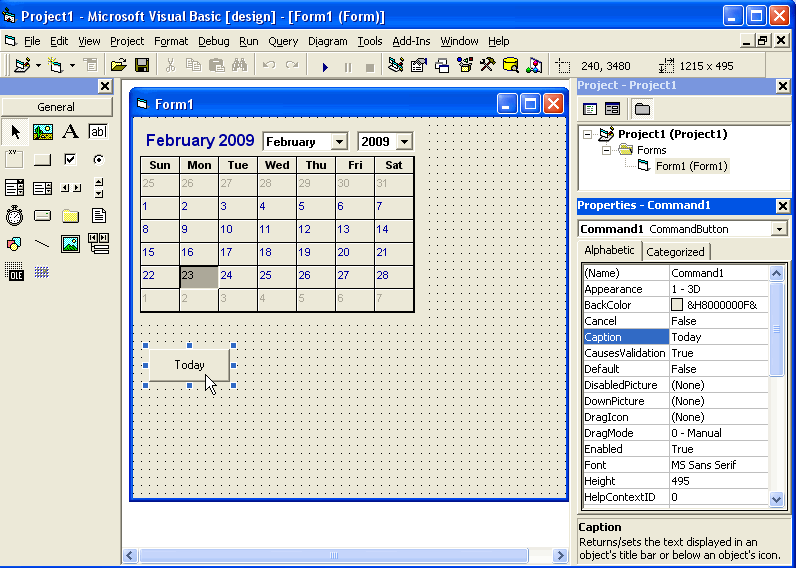Select the Image control tool
This screenshot has height=568, width=796.
tap(71, 244)
